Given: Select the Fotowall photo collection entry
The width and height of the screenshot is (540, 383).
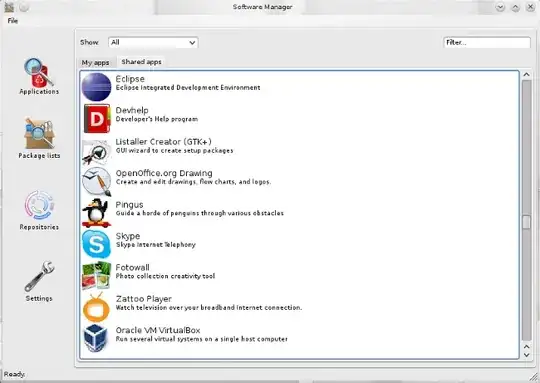Looking at the screenshot, I should pyautogui.click(x=299, y=275).
